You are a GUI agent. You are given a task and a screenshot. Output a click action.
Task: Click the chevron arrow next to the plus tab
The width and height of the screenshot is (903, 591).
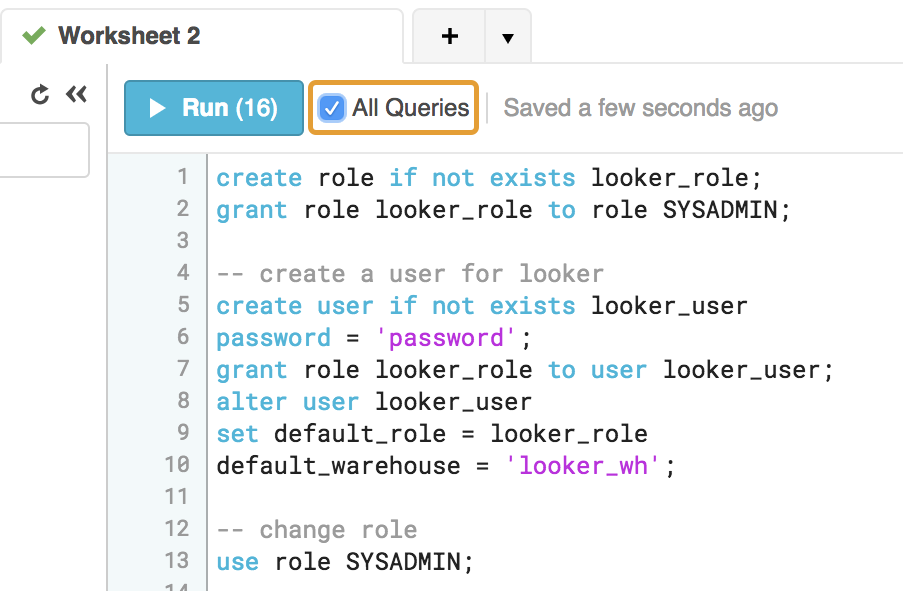[508, 37]
